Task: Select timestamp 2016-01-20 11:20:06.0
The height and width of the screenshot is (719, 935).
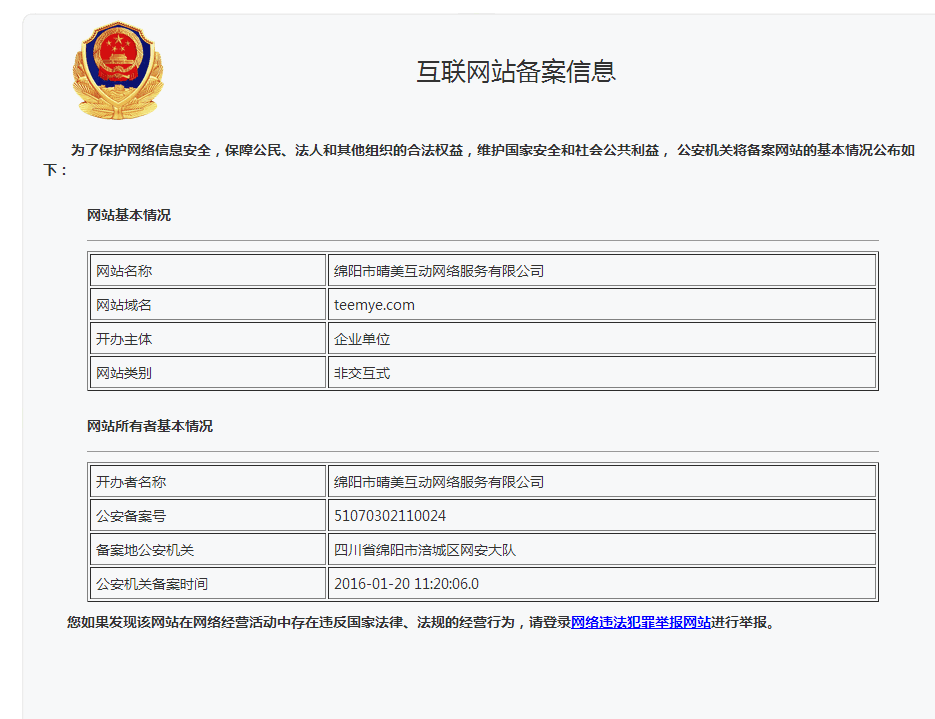Action: [x=406, y=584]
